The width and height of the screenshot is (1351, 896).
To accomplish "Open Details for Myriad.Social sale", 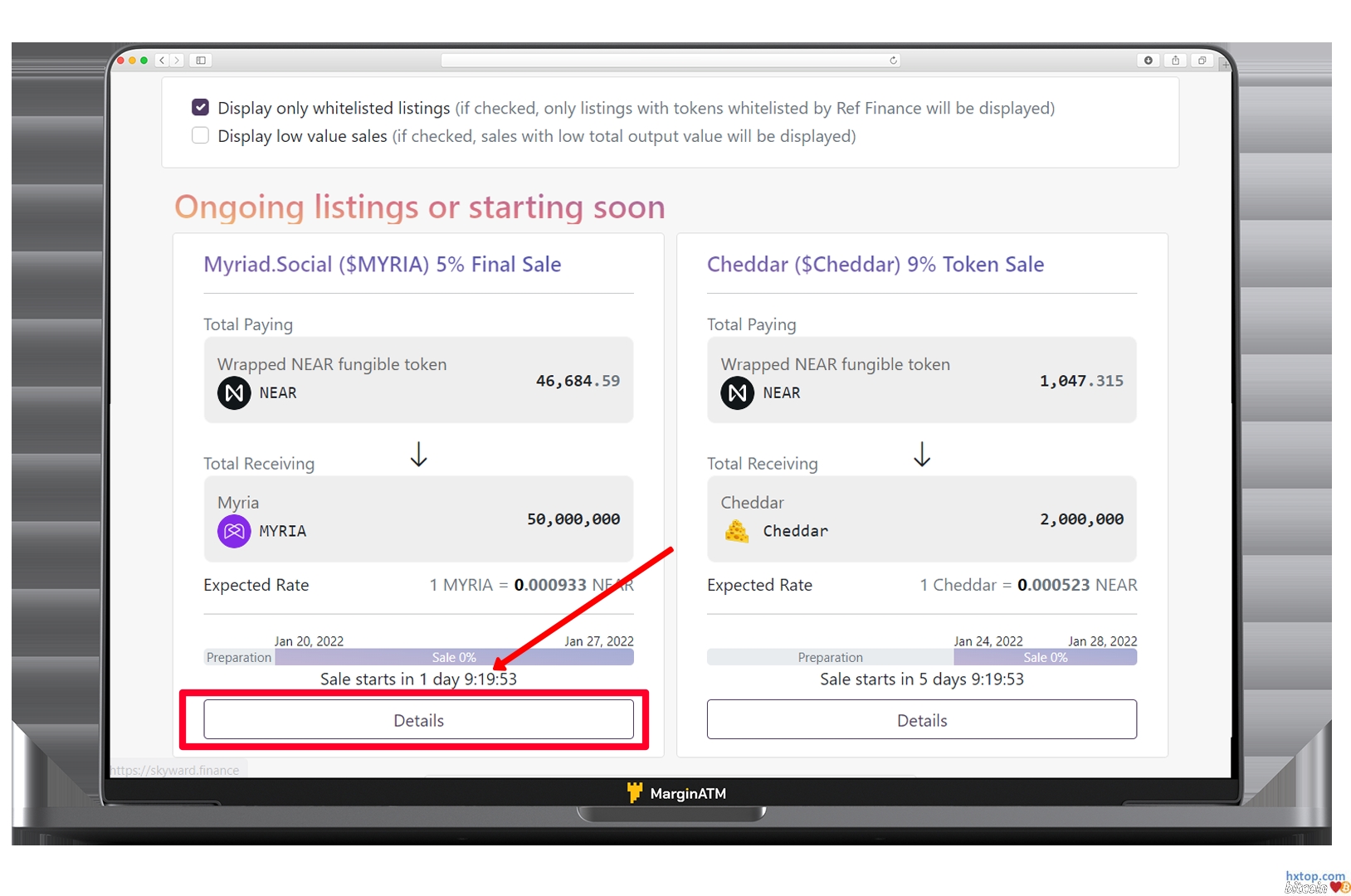I will coord(418,719).
